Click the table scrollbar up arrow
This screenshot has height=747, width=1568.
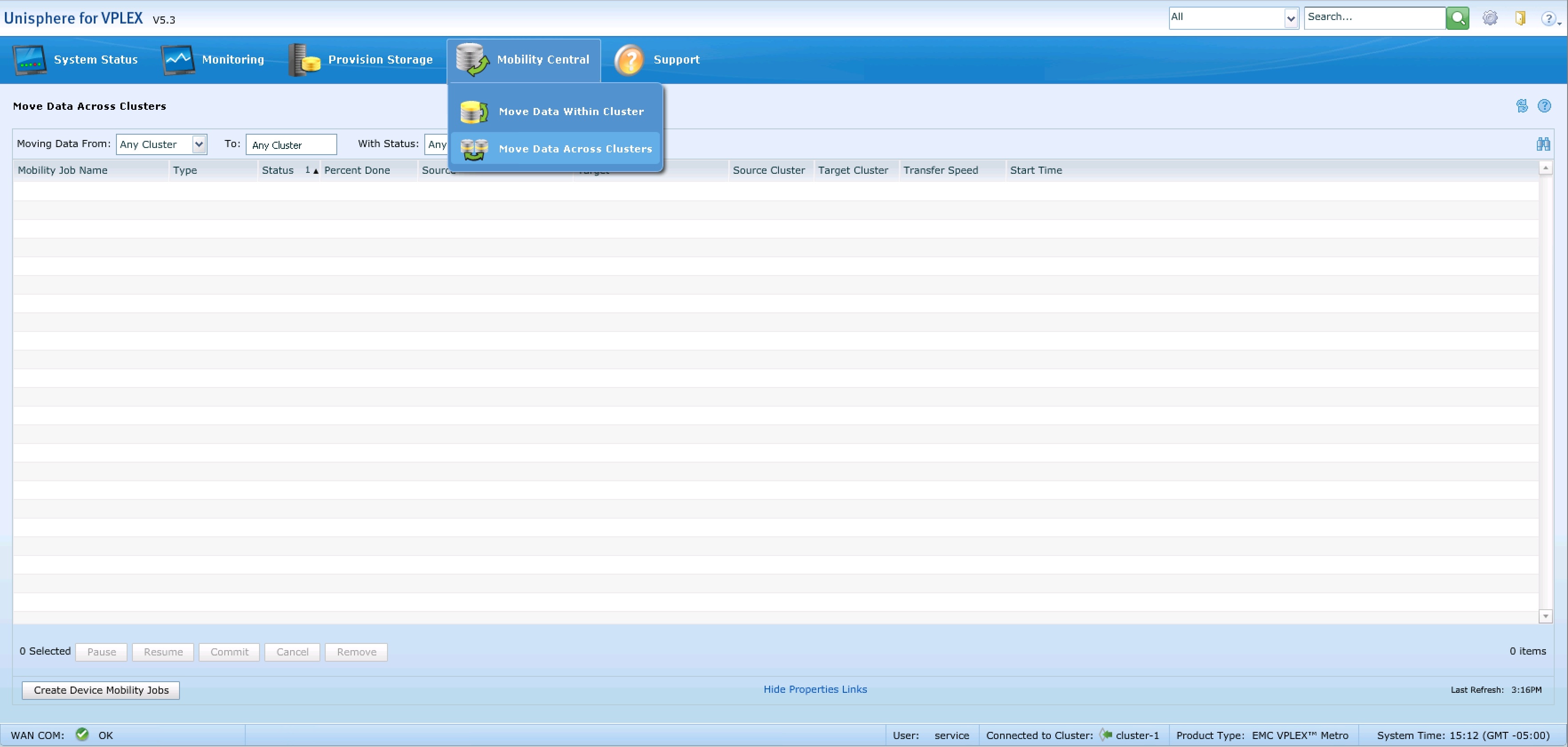pyautogui.click(x=1545, y=168)
